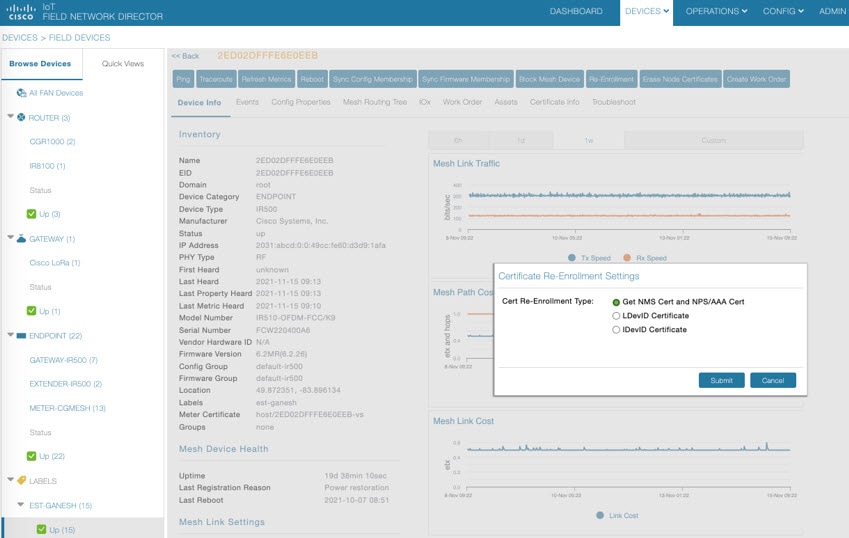The height and width of the screenshot is (538, 849).
Task: Select the Device Info tab
Action: coord(199,102)
